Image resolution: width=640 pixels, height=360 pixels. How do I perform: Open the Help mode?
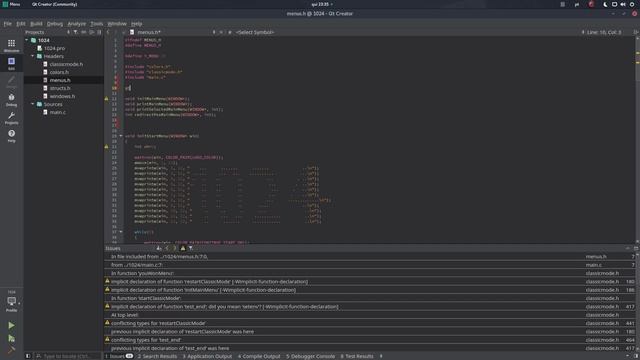pos(11,136)
